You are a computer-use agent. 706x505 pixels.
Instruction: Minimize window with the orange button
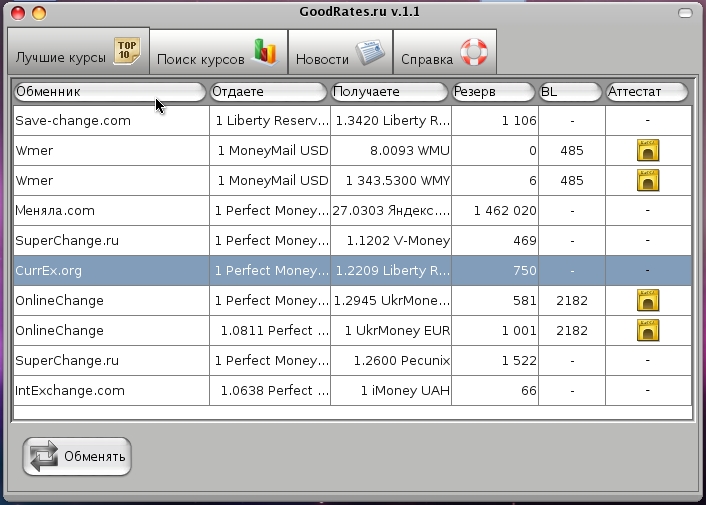point(39,13)
